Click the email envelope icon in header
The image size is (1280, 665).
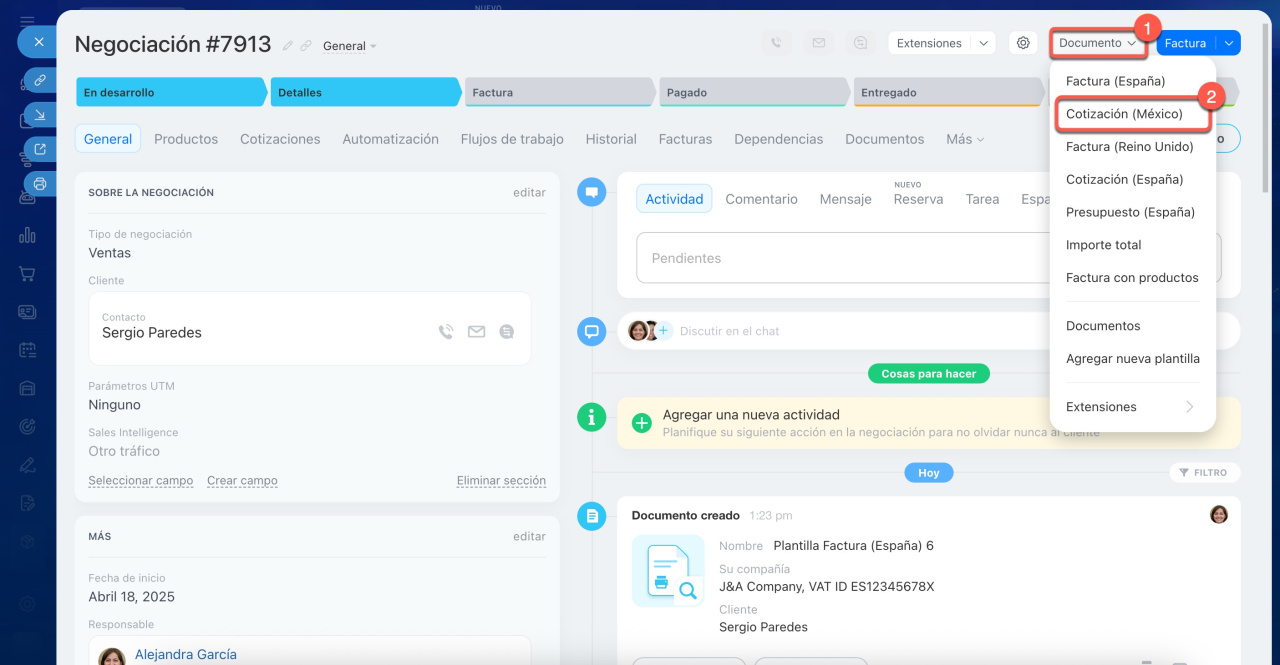[819, 43]
